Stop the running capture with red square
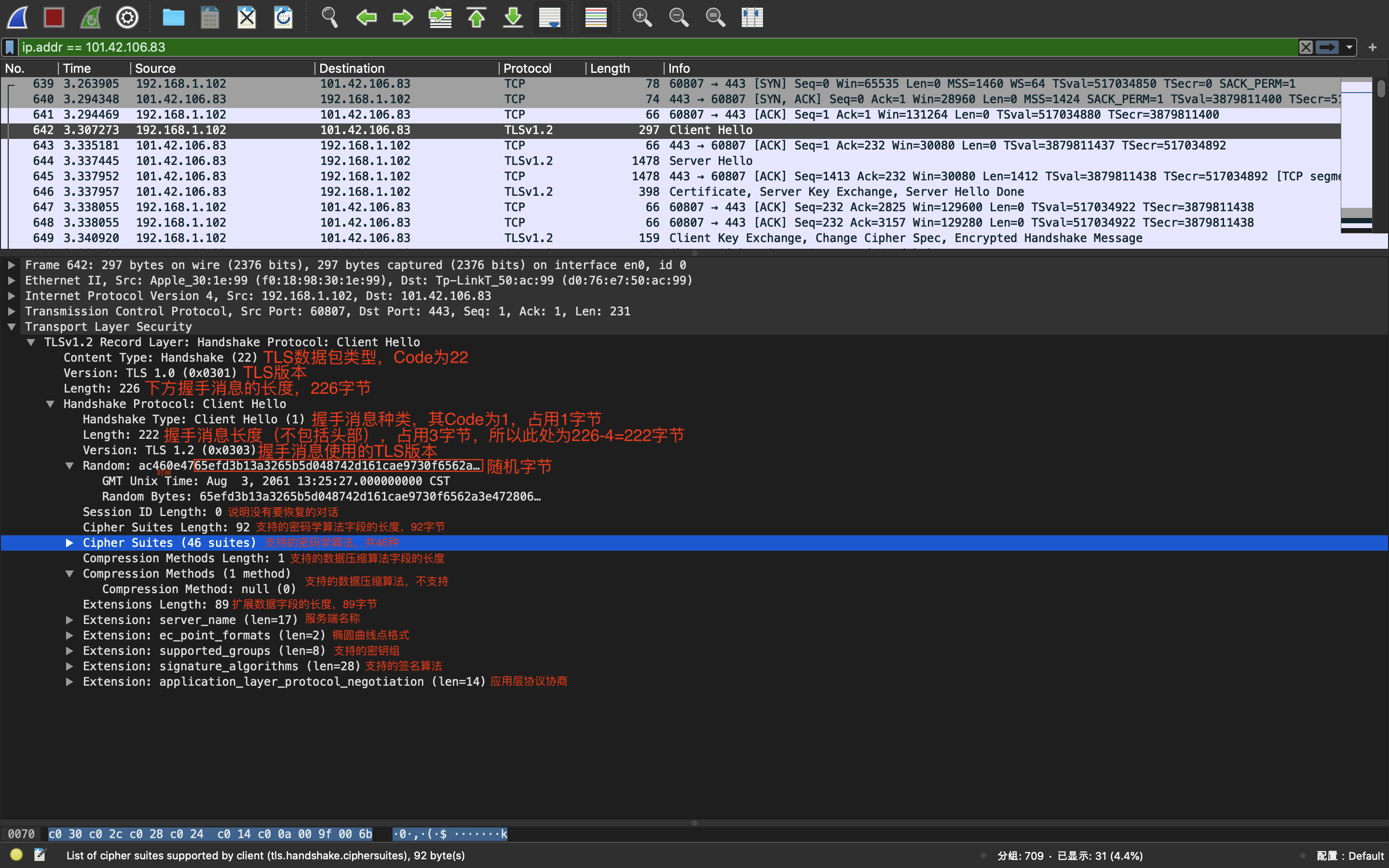 coord(54,17)
